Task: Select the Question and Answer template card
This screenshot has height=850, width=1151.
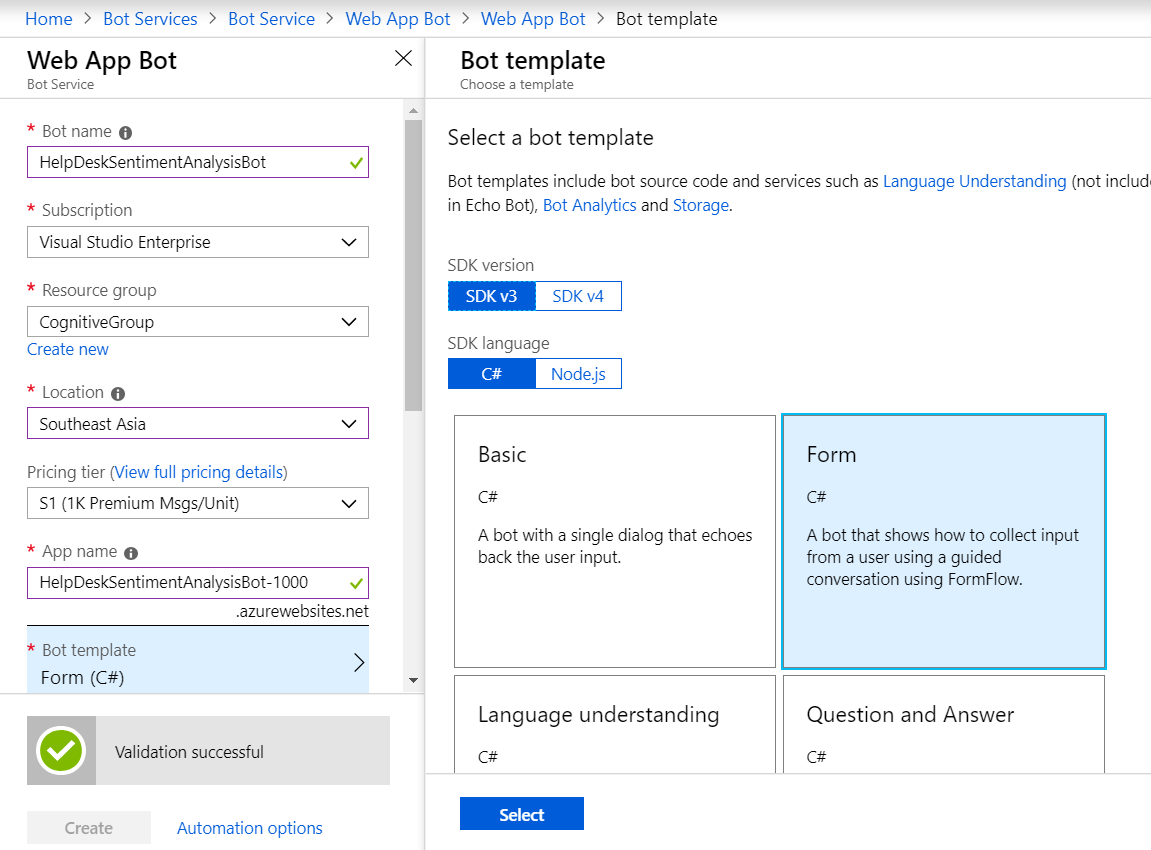Action: (x=944, y=724)
